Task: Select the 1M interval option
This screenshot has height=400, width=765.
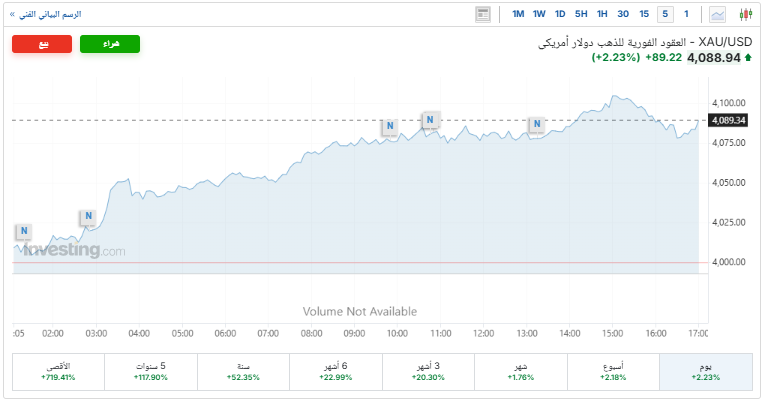Action: [x=518, y=14]
